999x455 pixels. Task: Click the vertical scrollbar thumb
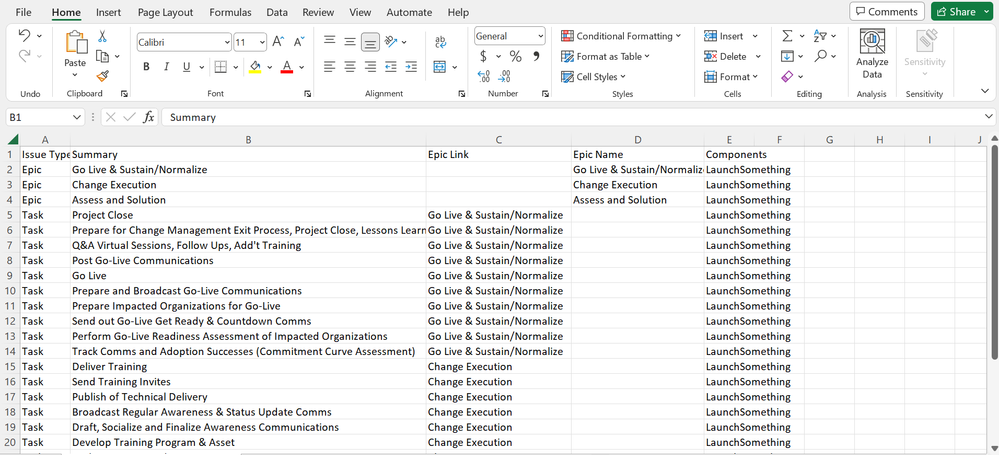pyautogui.click(x=995, y=250)
